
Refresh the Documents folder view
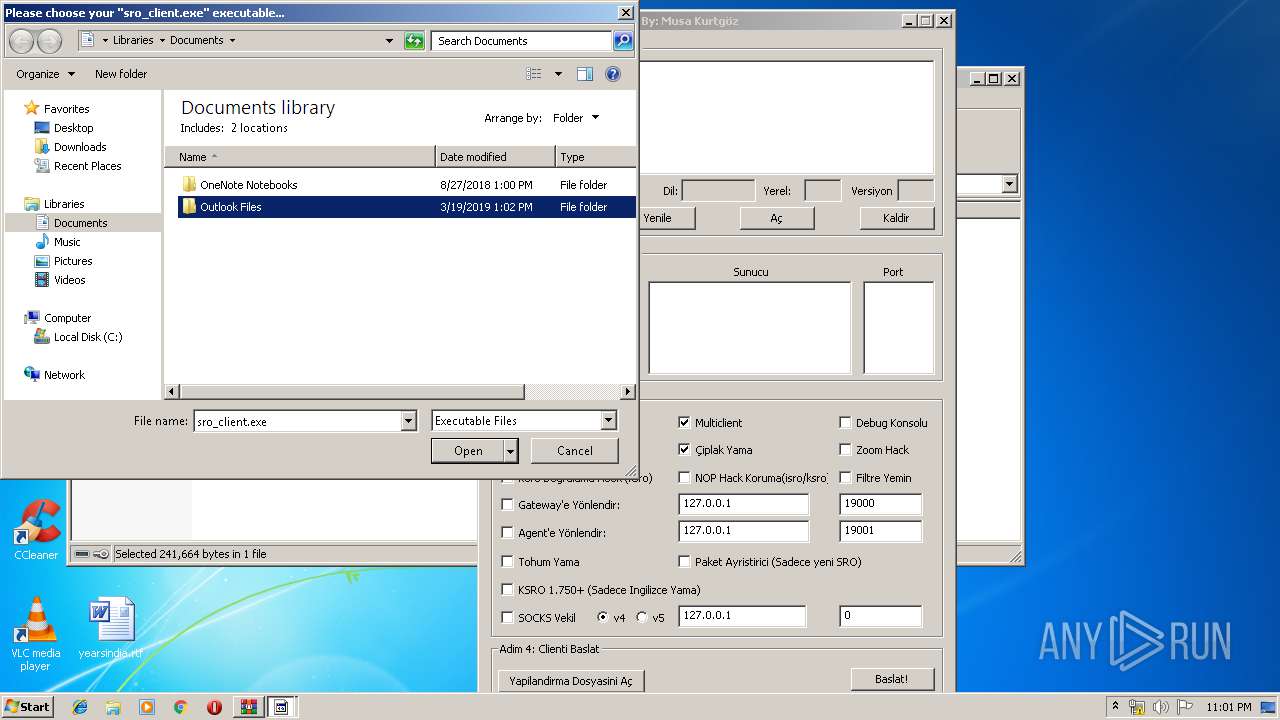coord(414,41)
